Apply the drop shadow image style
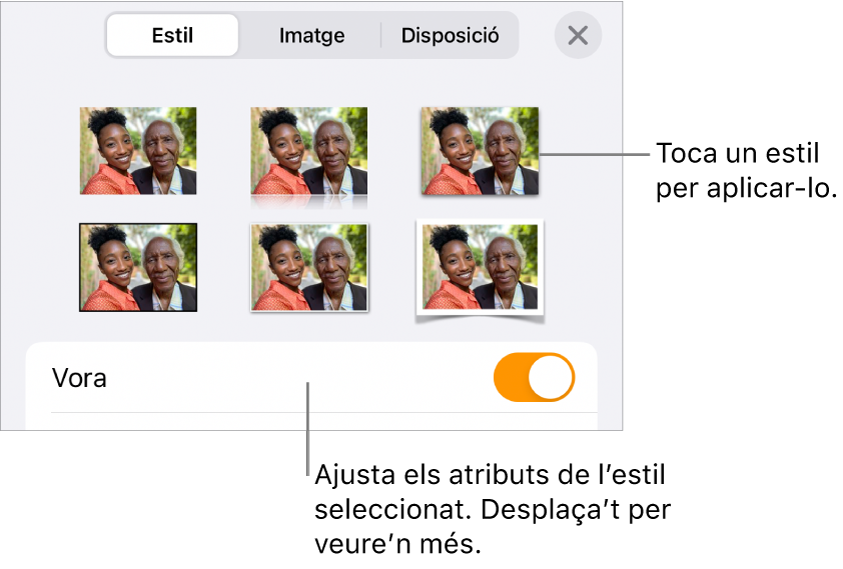The image size is (843, 569). pos(480,151)
